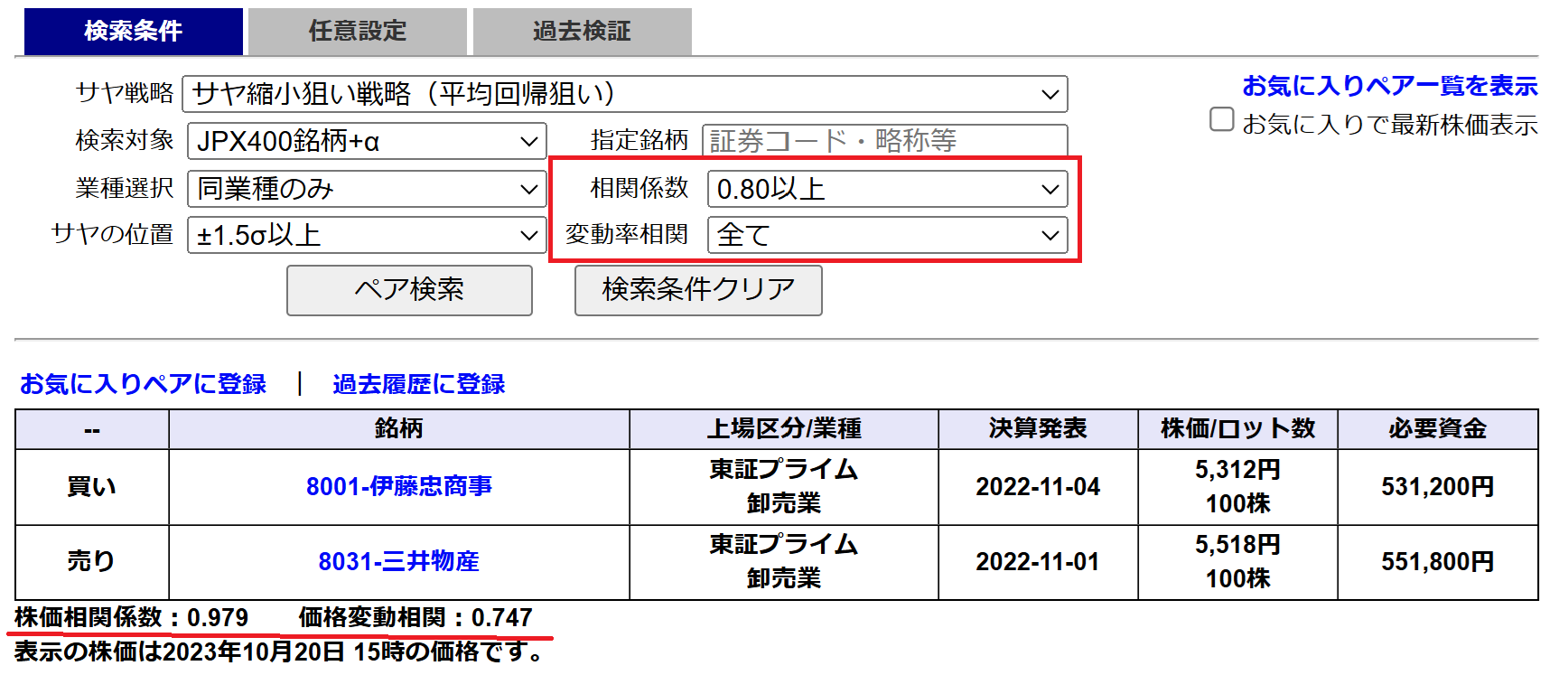Click the 表示の株価は2023年10月20日 price date note
This screenshot has height=675, width=1568.
pyautogui.click(x=280, y=652)
